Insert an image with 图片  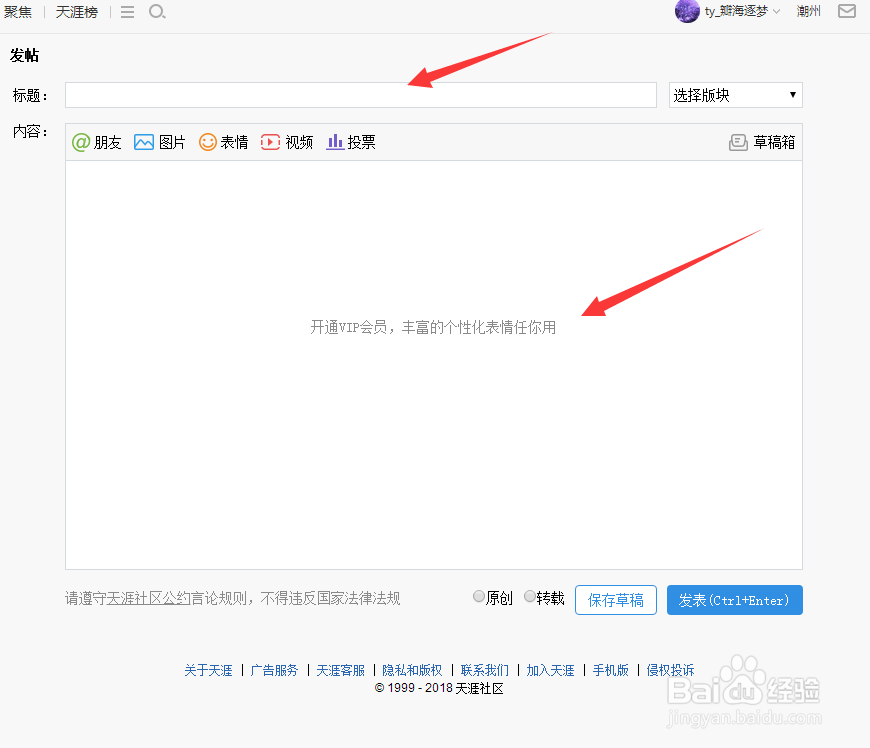160,142
